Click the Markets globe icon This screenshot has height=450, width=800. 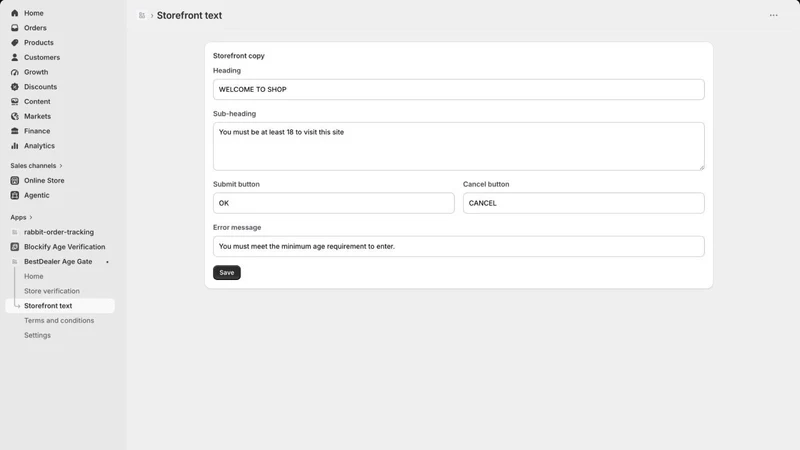point(15,116)
